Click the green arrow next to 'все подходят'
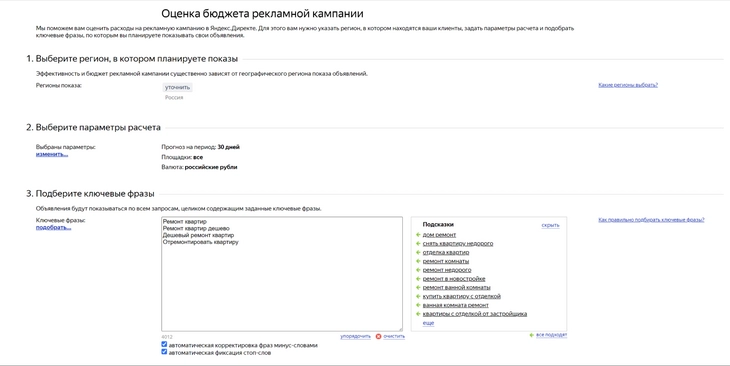730x366 pixels. coord(532,335)
